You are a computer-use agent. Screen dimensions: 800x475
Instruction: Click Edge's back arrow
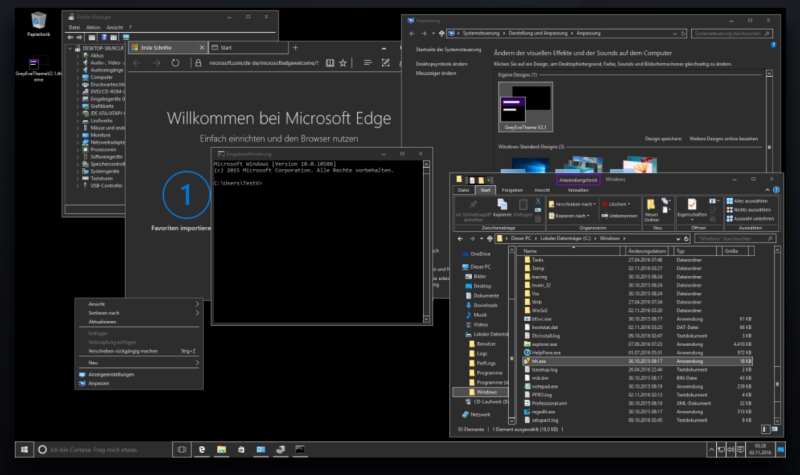point(137,63)
